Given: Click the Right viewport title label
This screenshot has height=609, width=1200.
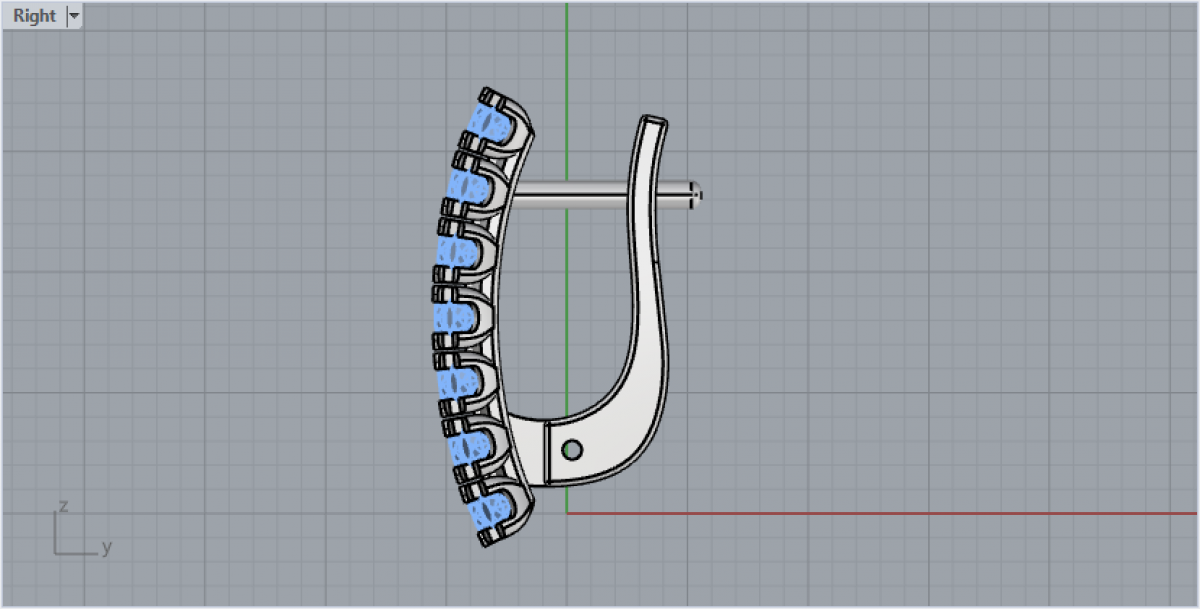Looking at the screenshot, I should click(x=34, y=16).
